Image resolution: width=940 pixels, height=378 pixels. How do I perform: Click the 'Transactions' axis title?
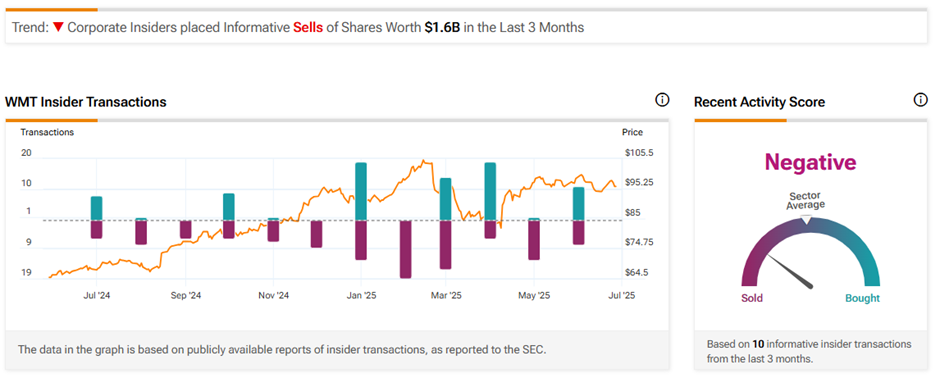pyautogui.click(x=47, y=132)
